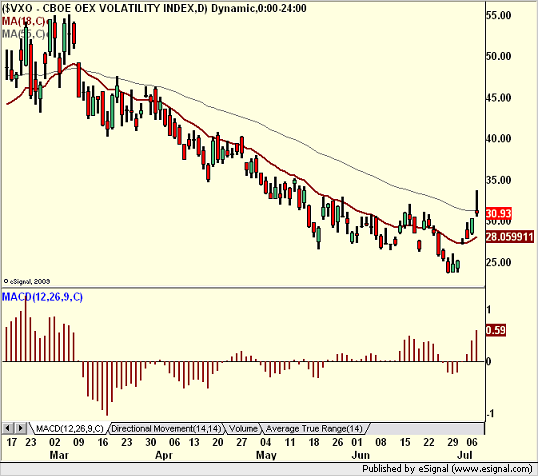Click the 0.59 MACD value tag
538x476 pixels.
tap(495, 330)
